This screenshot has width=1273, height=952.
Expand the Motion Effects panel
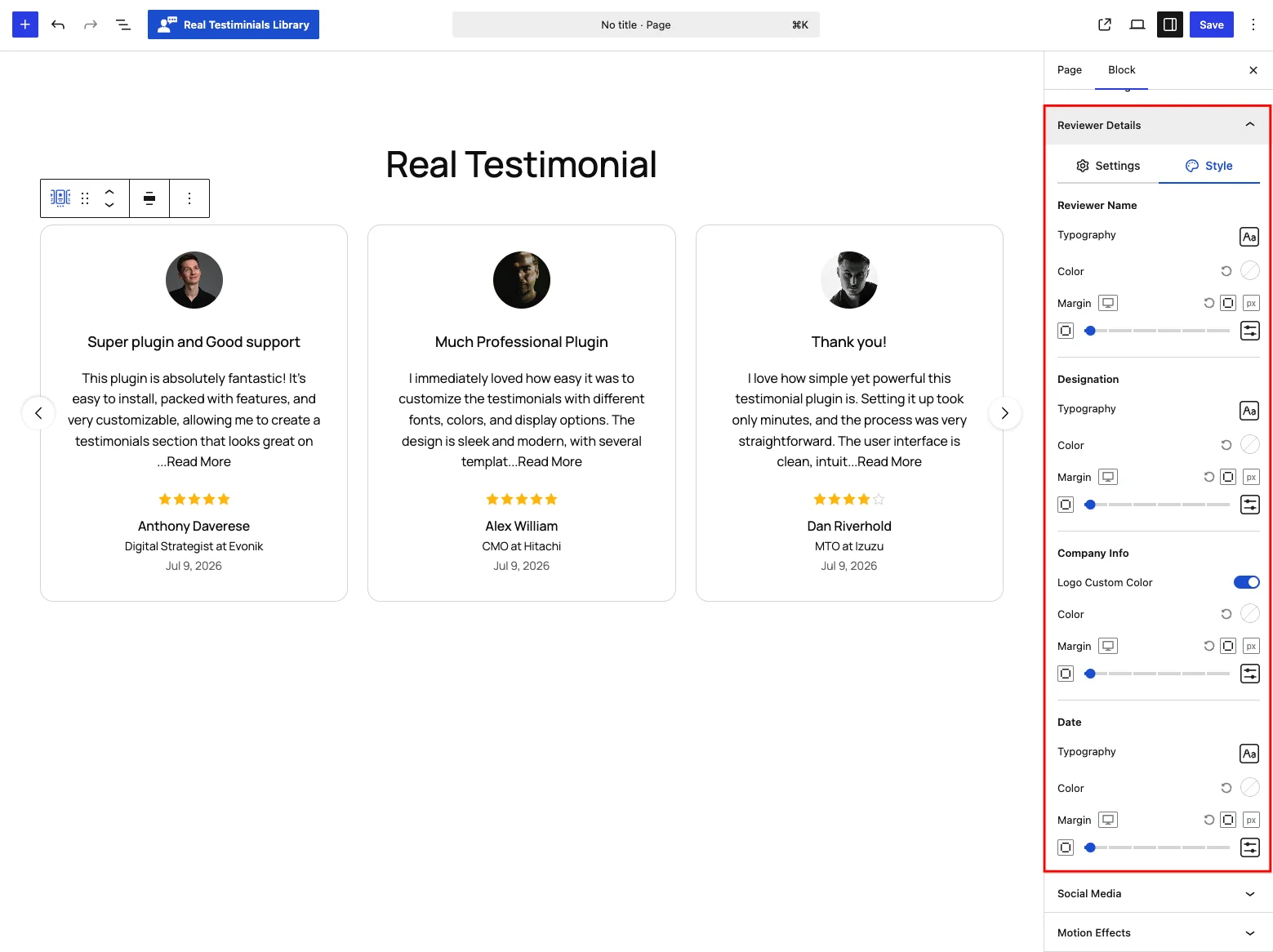click(x=1158, y=932)
